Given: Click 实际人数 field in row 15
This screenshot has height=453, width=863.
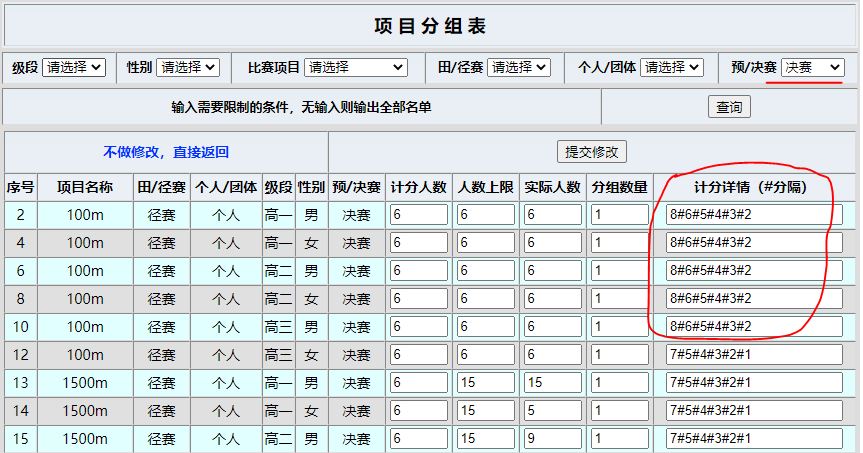Looking at the screenshot, I should tap(553, 439).
